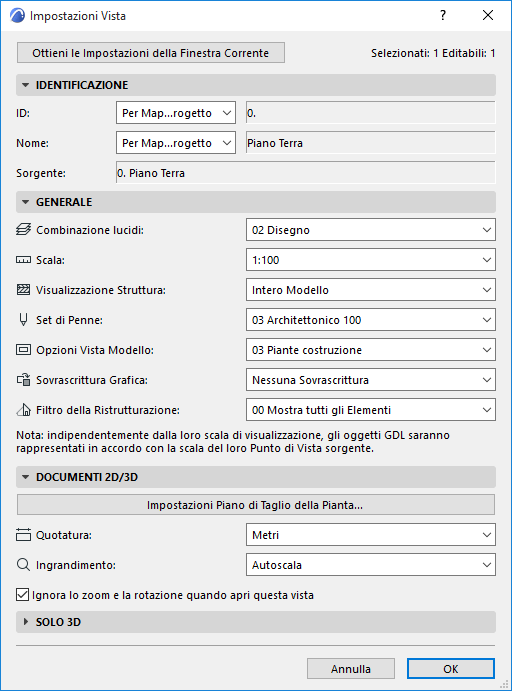
Task: Open Filtro della Ristrutturazione dropdown
Action: coord(371,409)
